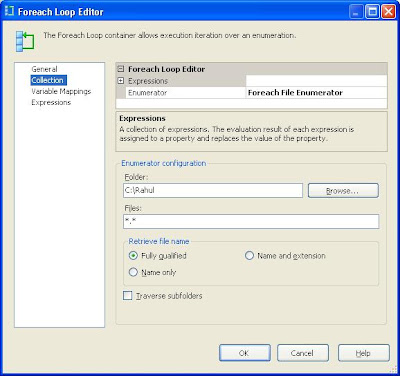Open the General page
This screenshot has width=400, height=376.
pos(44,69)
